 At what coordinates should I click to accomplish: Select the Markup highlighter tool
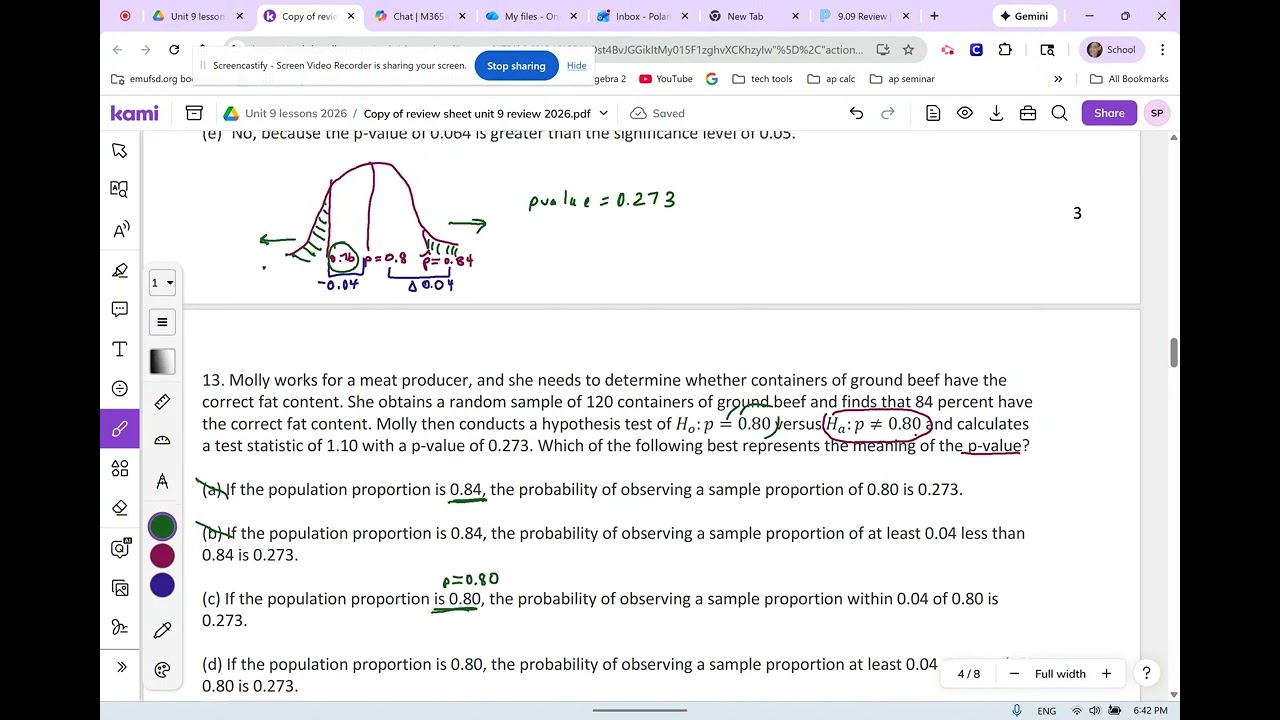coord(120,270)
